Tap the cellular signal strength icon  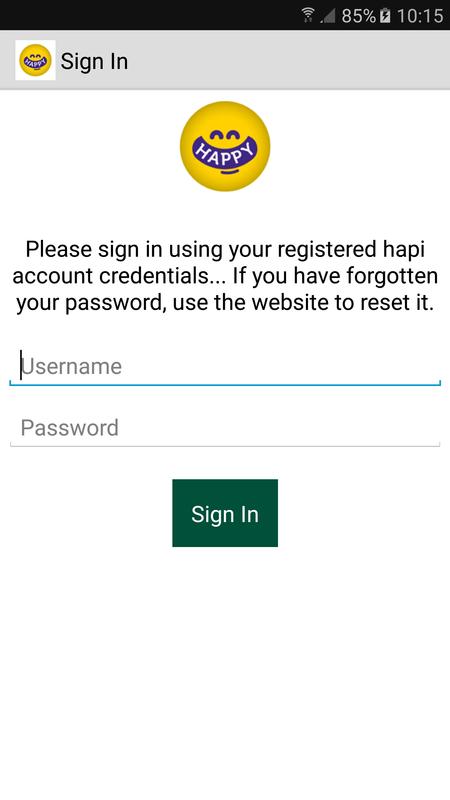328,16
